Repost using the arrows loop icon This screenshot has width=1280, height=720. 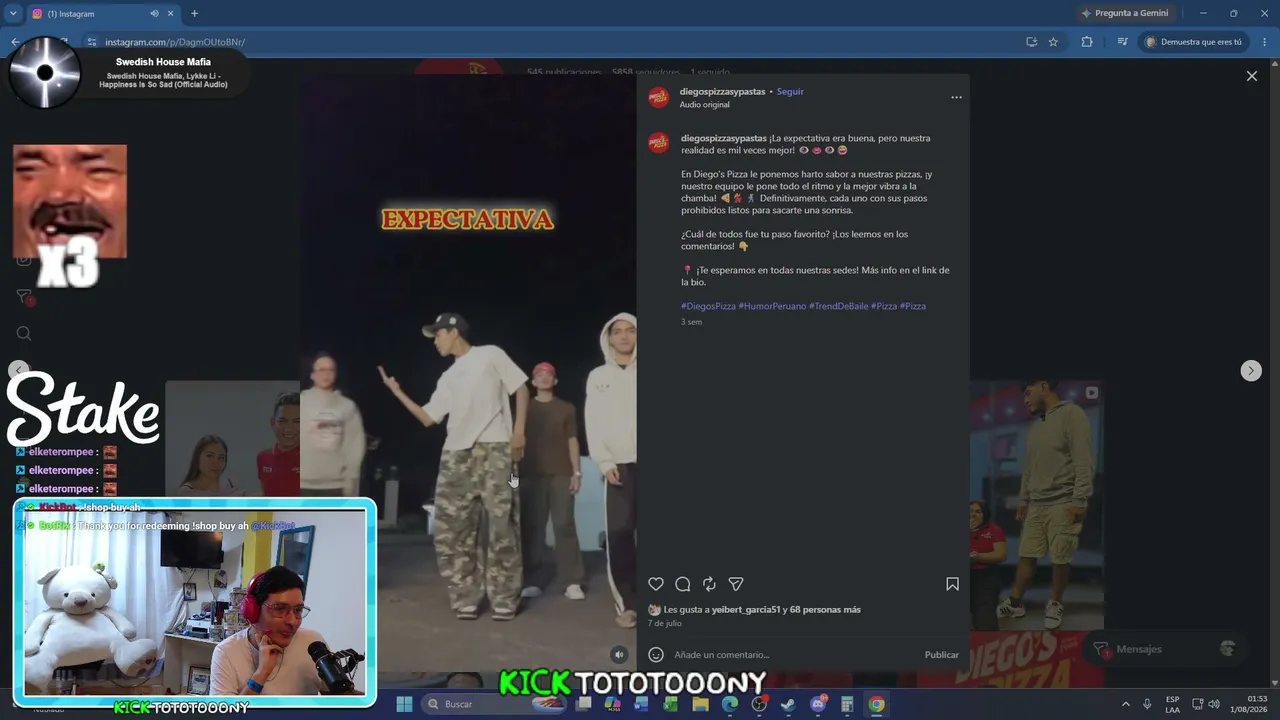point(709,584)
